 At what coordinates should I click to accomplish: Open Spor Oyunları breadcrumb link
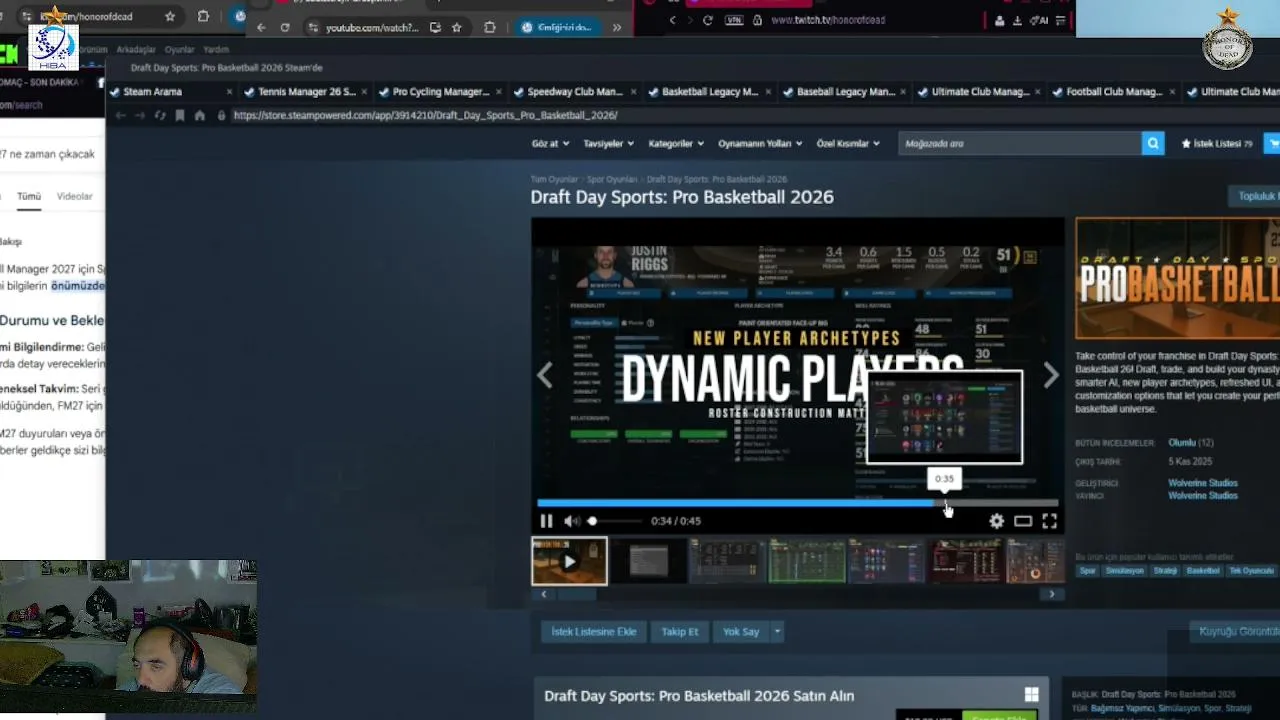(613, 180)
